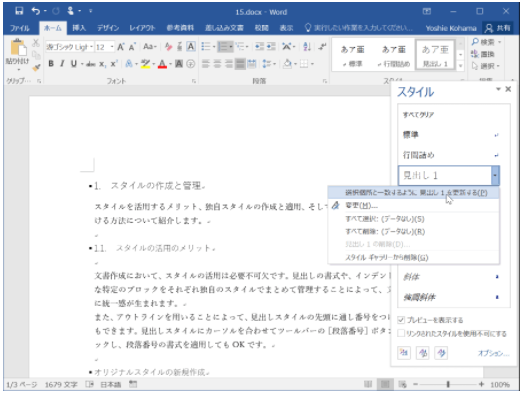Open Manage Styles in Styles pane

pos(441,353)
